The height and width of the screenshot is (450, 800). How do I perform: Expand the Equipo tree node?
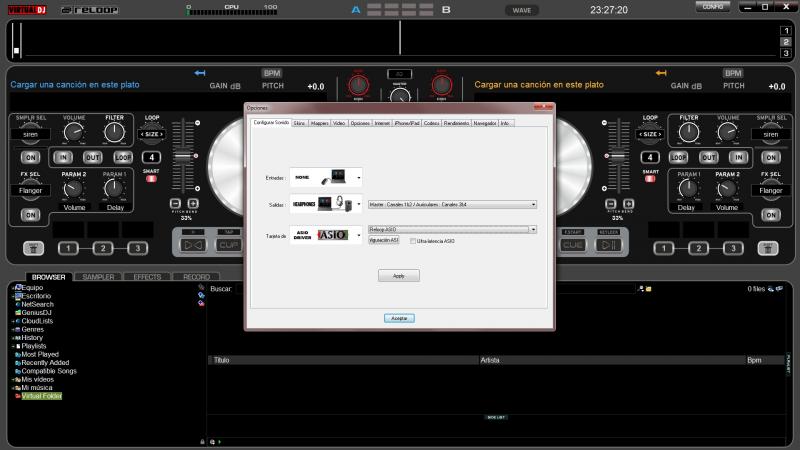point(13,288)
